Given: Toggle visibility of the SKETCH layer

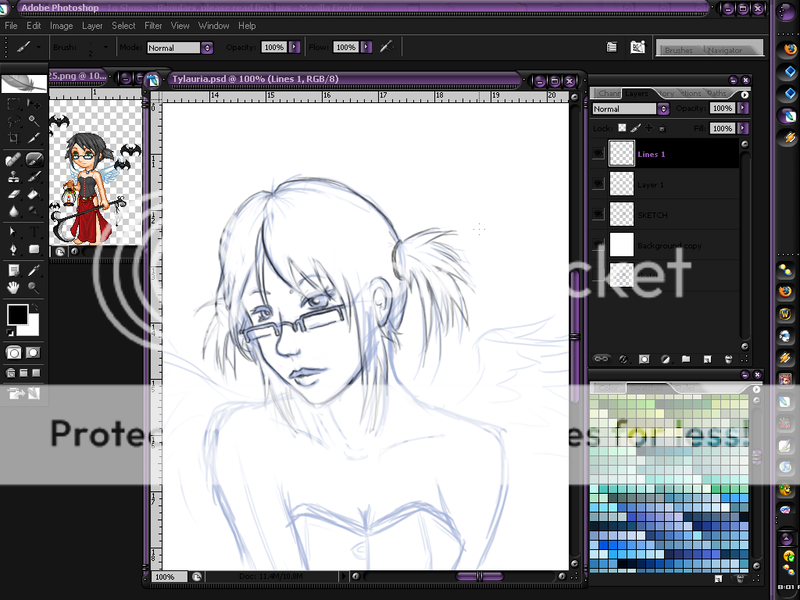Looking at the screenshot, I should click(x=599, y=214).
